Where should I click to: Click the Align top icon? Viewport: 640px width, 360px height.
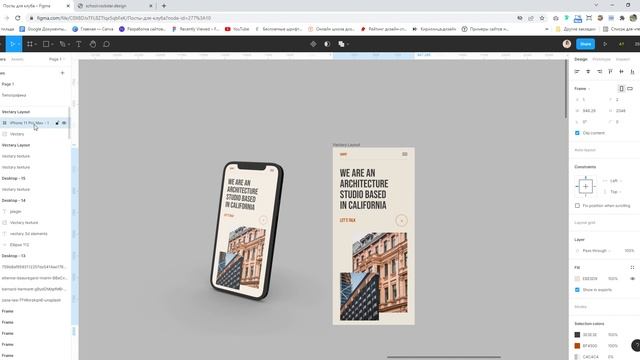click(610, 71)
